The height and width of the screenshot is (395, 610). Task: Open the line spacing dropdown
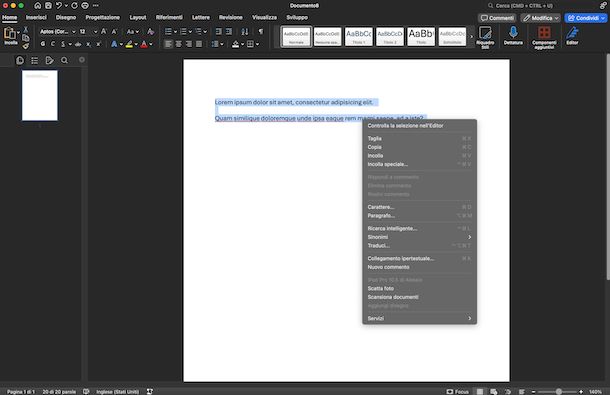point(217,44)
